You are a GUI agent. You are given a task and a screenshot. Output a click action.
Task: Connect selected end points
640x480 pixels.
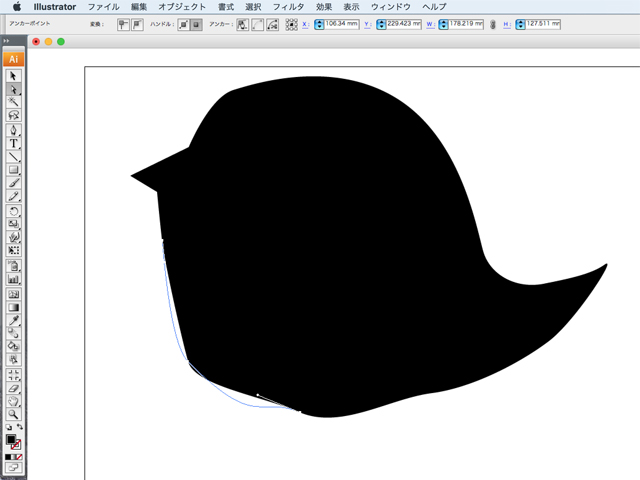258,24
